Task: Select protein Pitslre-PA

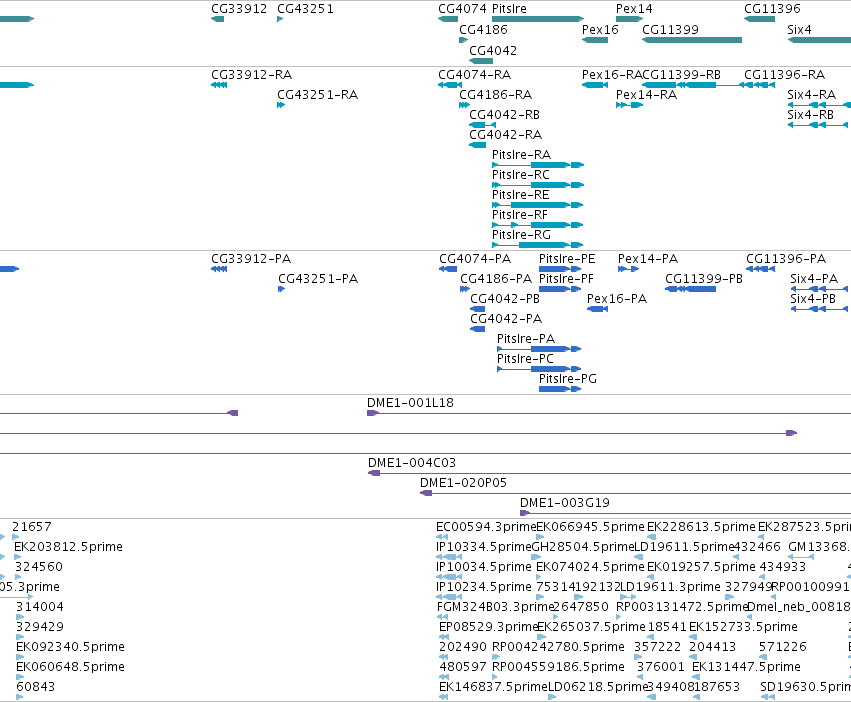Action: 539,349
